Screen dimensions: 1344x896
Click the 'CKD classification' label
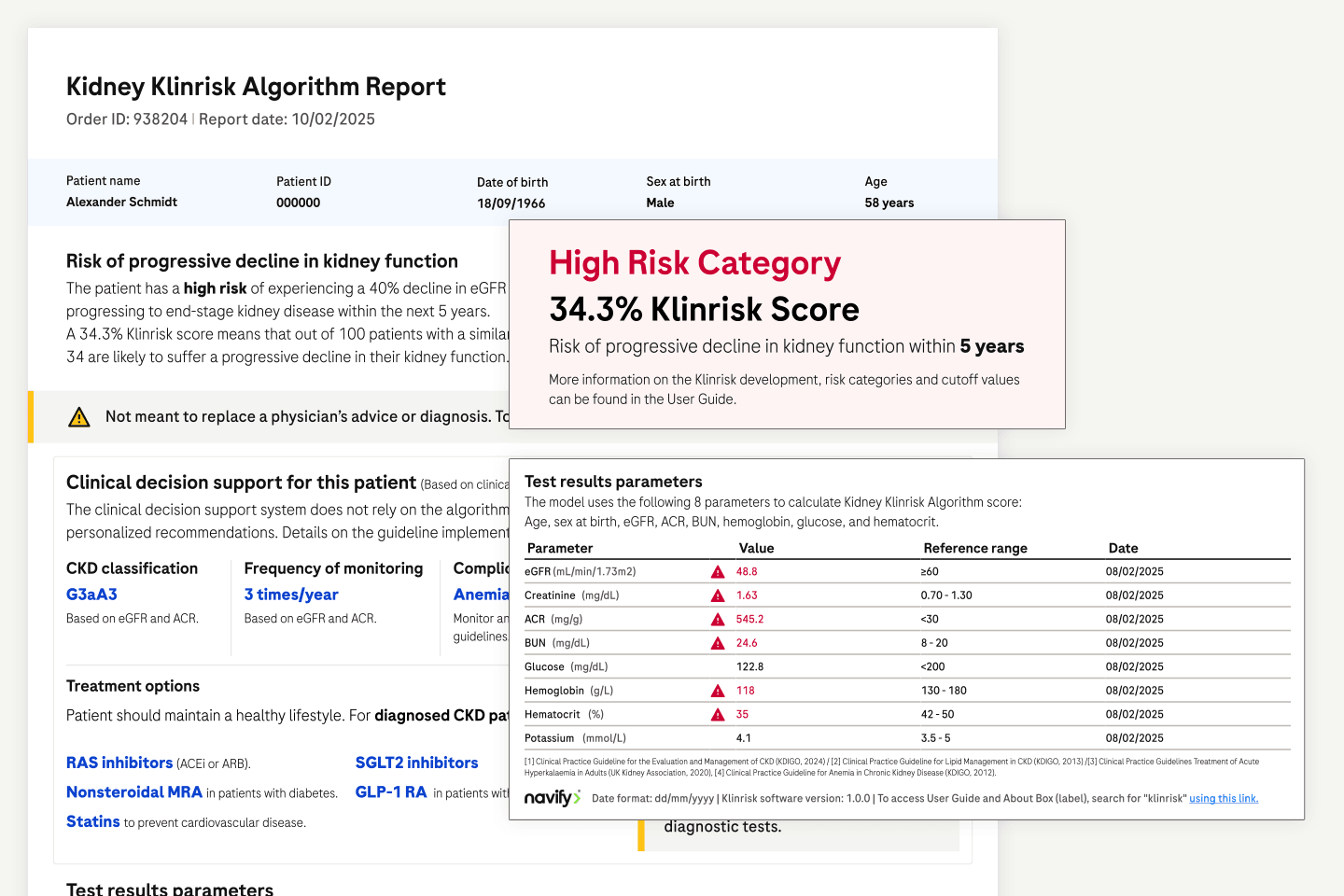[132, 568]
